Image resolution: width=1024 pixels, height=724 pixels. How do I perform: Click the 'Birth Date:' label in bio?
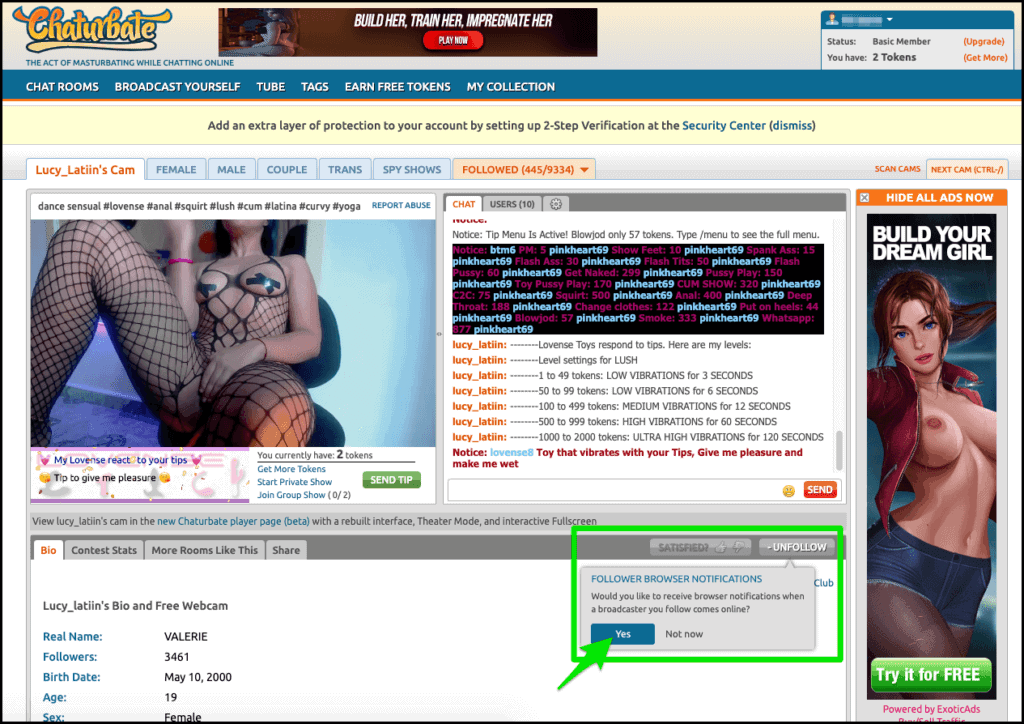point(72,677)
